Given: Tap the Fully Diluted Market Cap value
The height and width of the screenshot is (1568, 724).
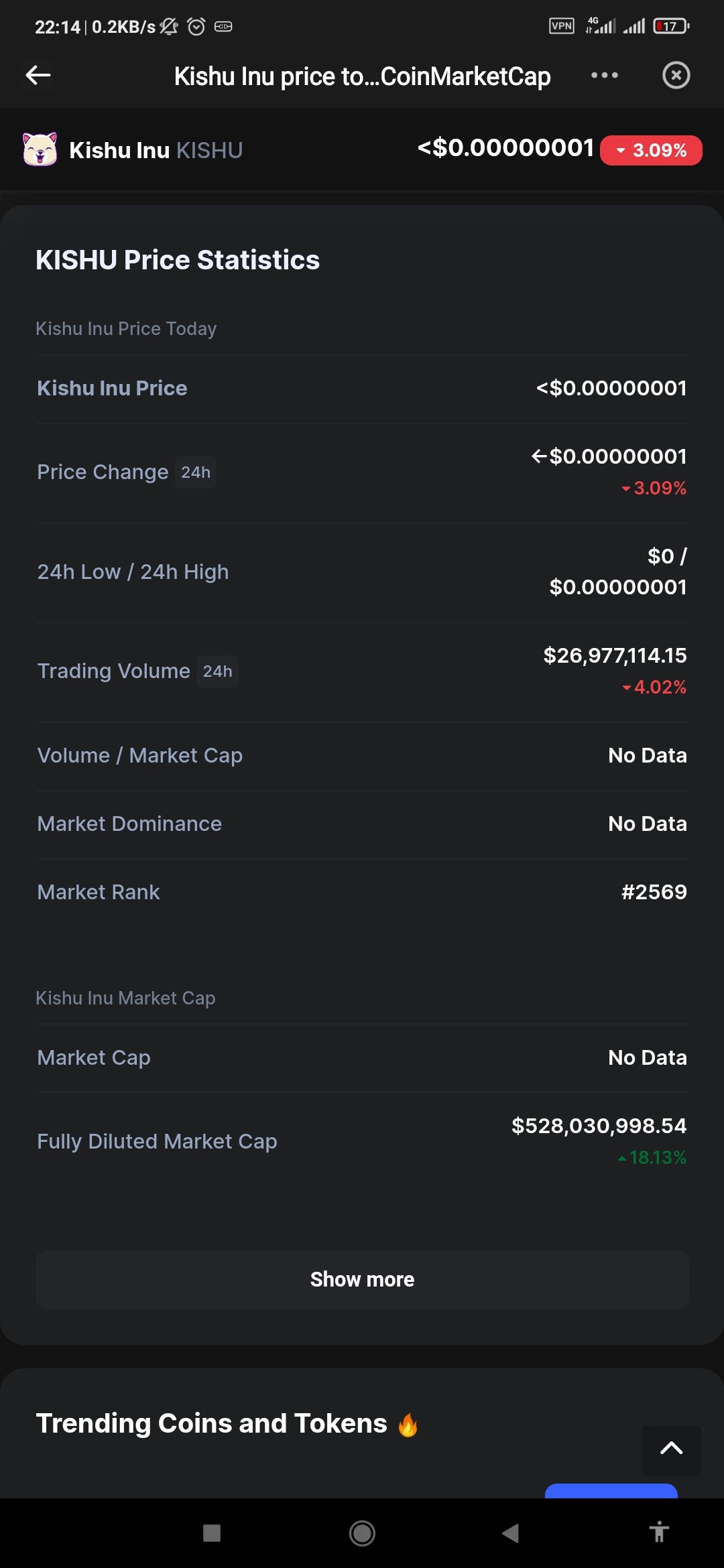Looking at the screenshot, I should 599,1126.
